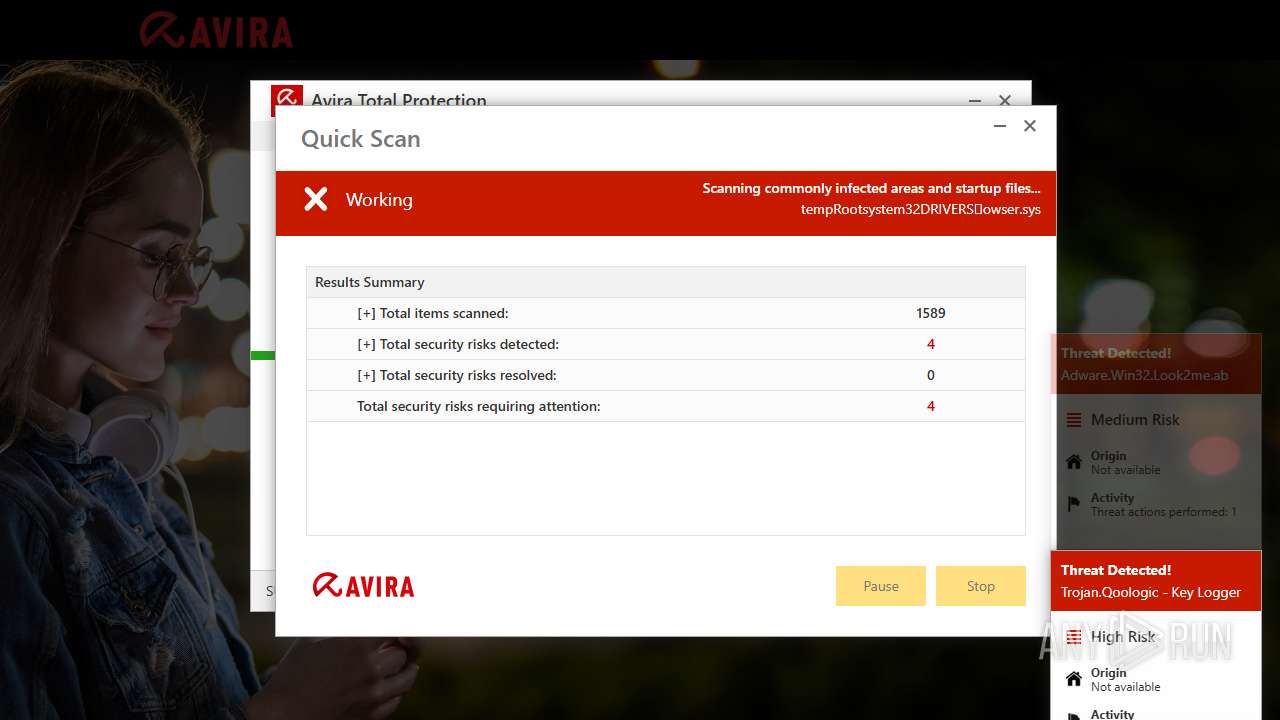Click Origin home icon in Adware popup
This screenshot has width=1280, height=720.
point(1074,462)
